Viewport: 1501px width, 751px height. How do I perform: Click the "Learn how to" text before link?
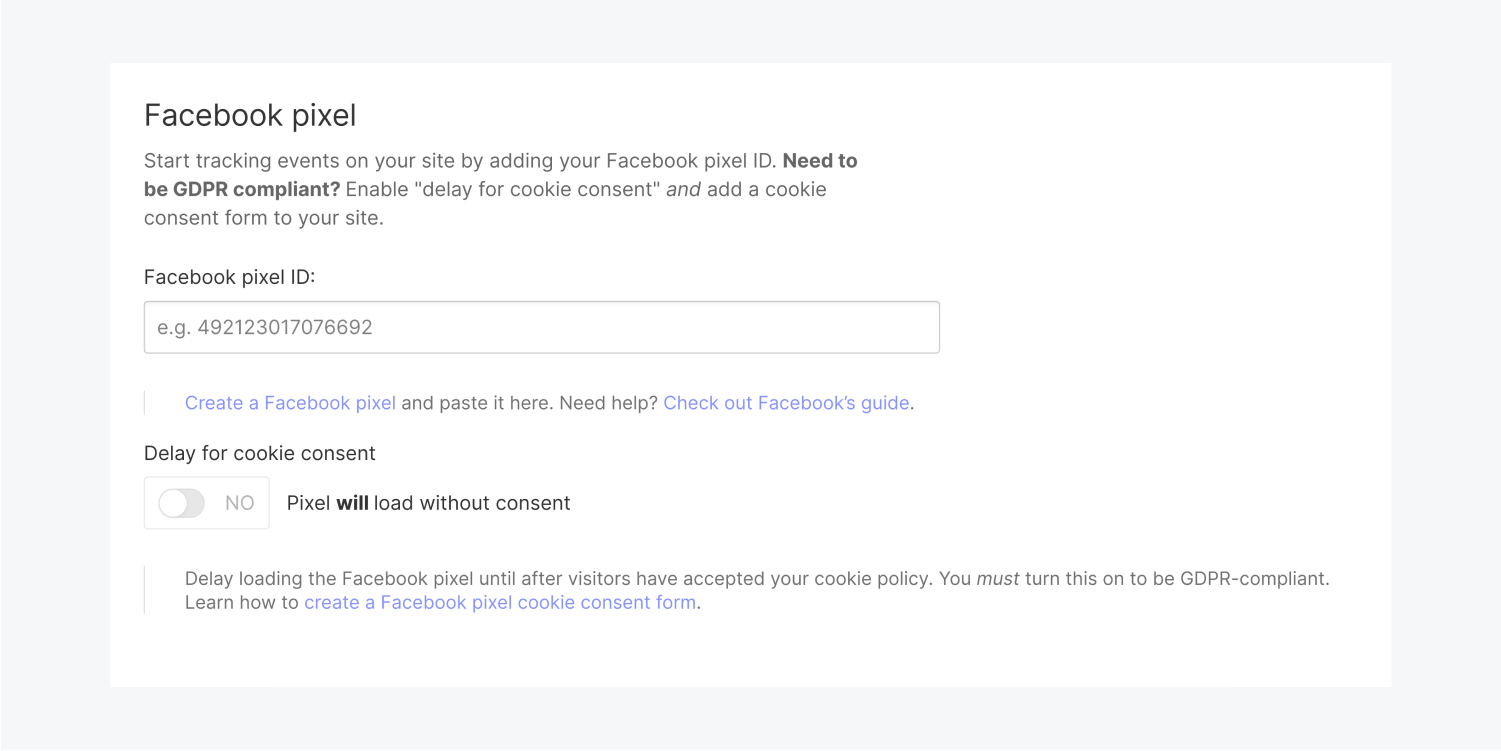(242, 603)
